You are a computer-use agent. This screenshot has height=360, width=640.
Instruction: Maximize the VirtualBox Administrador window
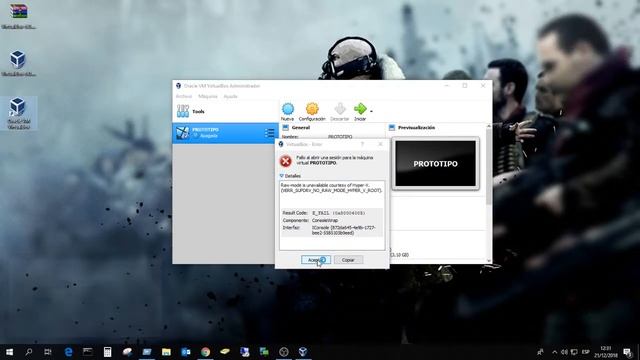point(465,86)
